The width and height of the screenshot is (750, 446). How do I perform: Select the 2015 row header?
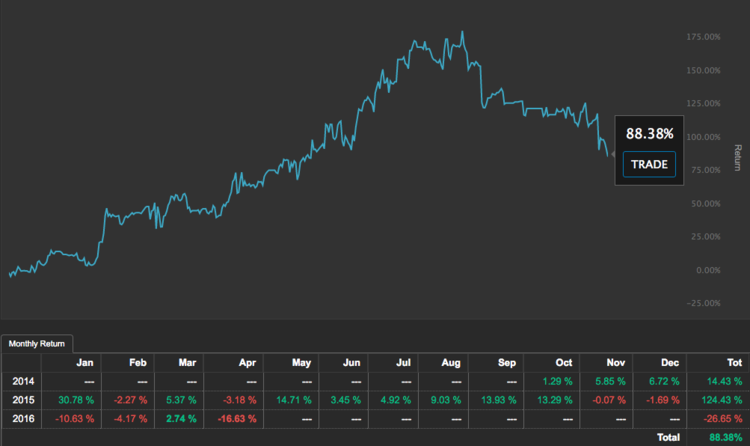pyautogui.click(x=22, y=400)
